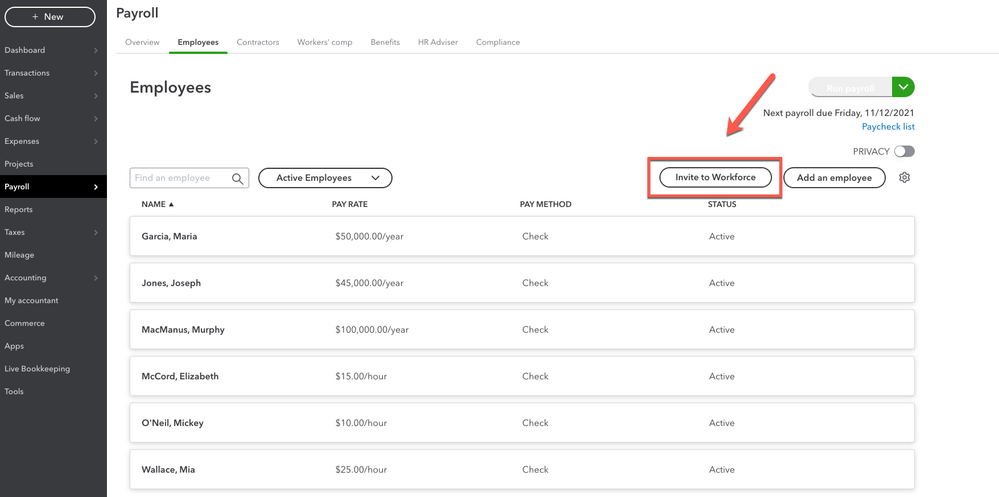Expand the Transactions sidebar chevron
This screenshot has height=497, width=999.
pos(96,73)
